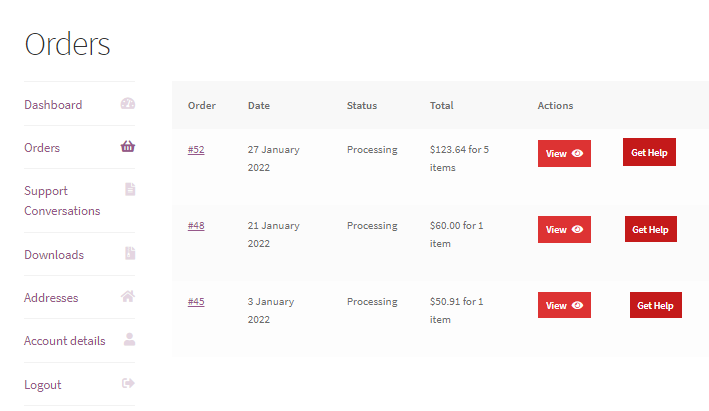Open order #45 link
This screenshot has height=411, width=709.
tap(196, 302)
